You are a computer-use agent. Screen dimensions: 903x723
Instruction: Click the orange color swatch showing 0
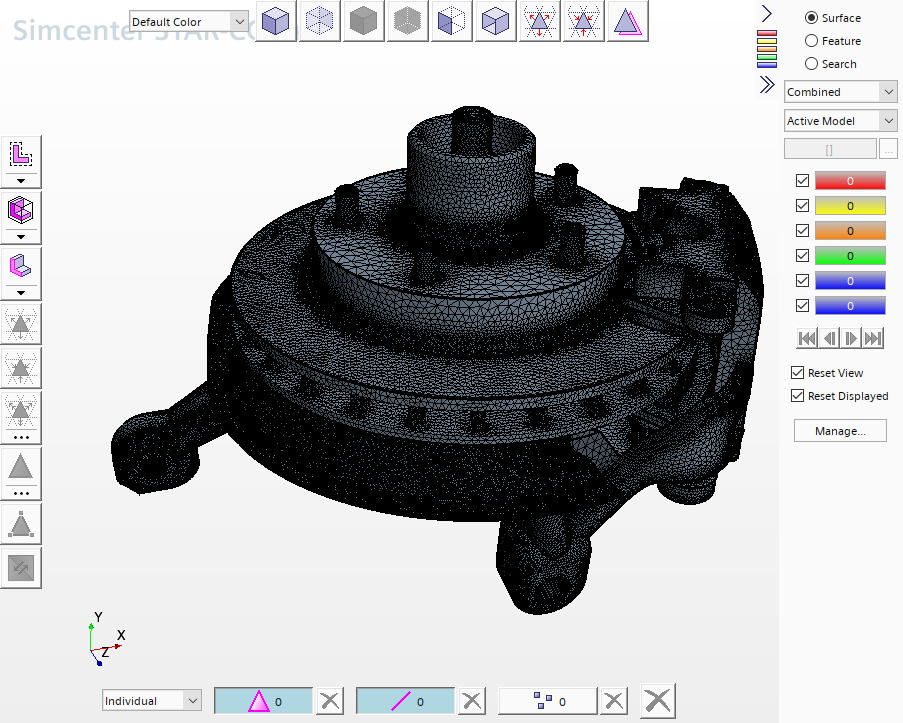tap(850, 230)
